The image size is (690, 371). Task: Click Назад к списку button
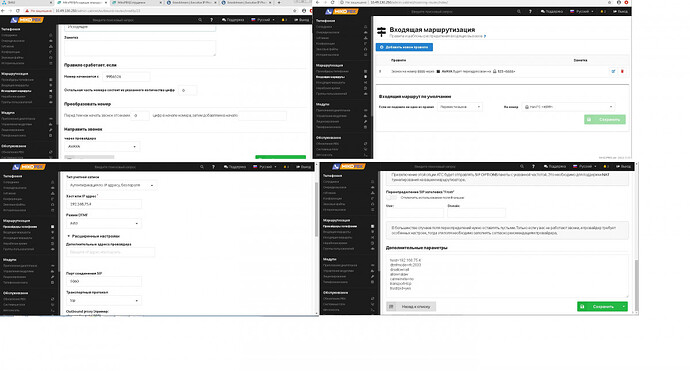[411, 306]
